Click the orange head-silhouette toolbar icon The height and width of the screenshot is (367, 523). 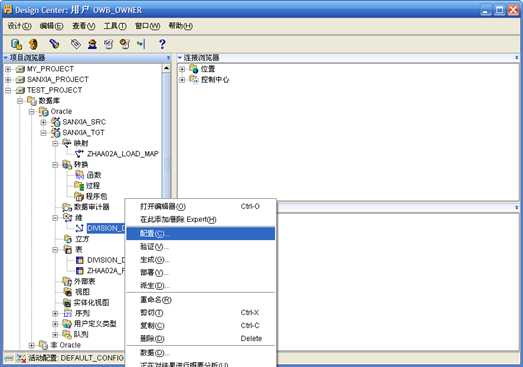point(33,44)
